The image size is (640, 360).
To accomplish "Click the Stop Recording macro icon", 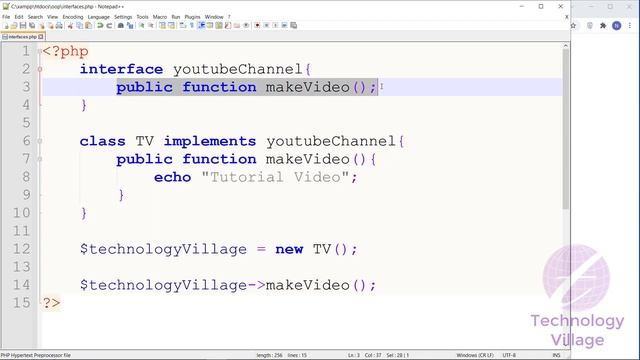I will point(266,25).
